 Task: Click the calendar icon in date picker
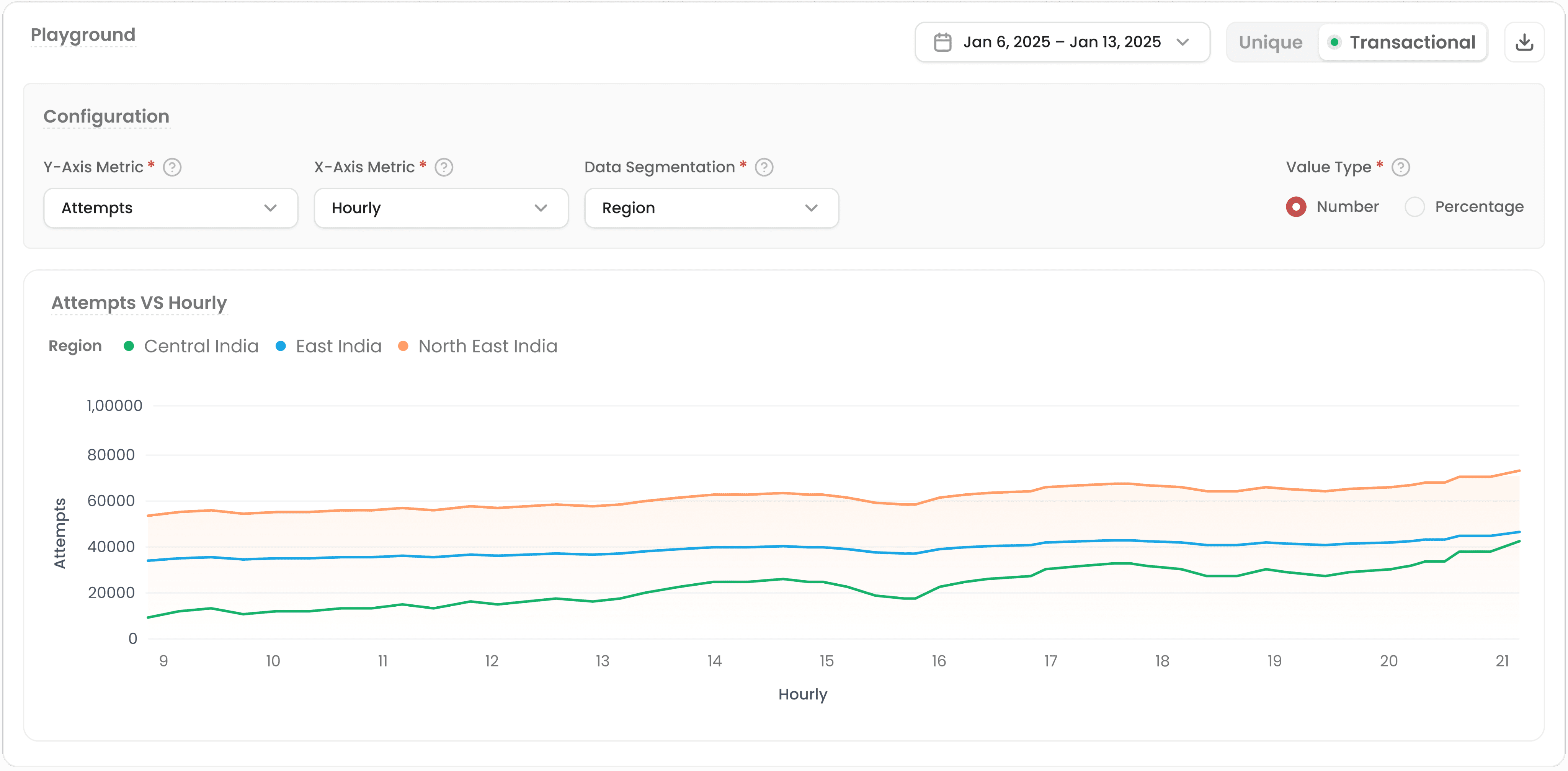[942, 42]
